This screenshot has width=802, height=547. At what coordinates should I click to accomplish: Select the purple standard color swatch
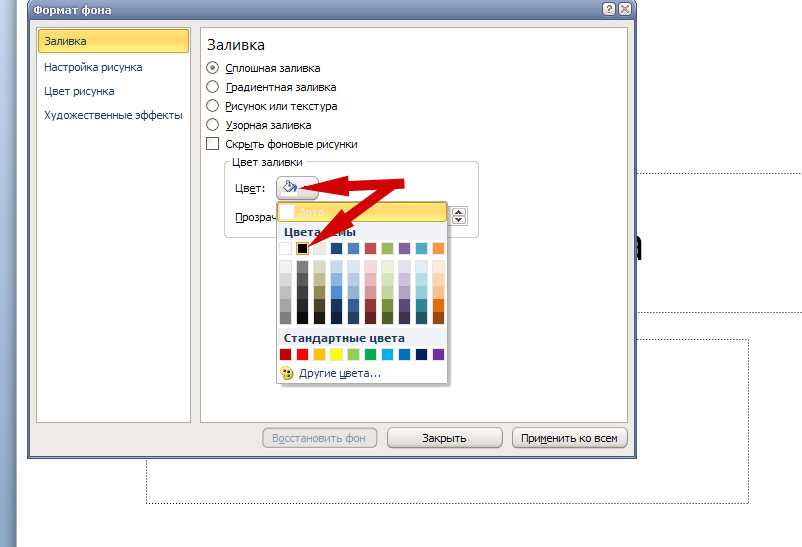click(x=438, y=354)
